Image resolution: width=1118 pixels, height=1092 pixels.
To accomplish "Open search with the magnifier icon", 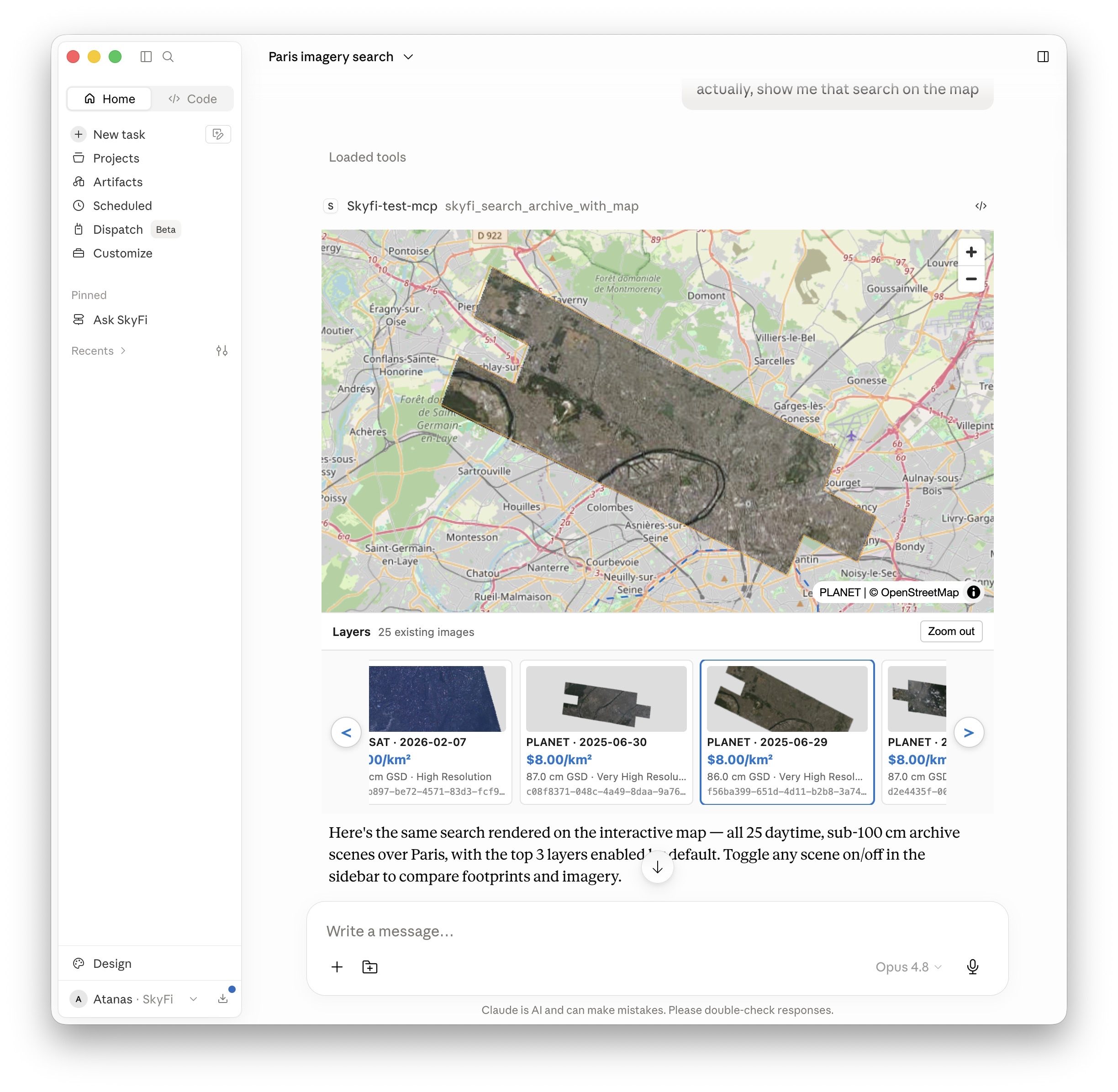I will [x=168, y=57].
